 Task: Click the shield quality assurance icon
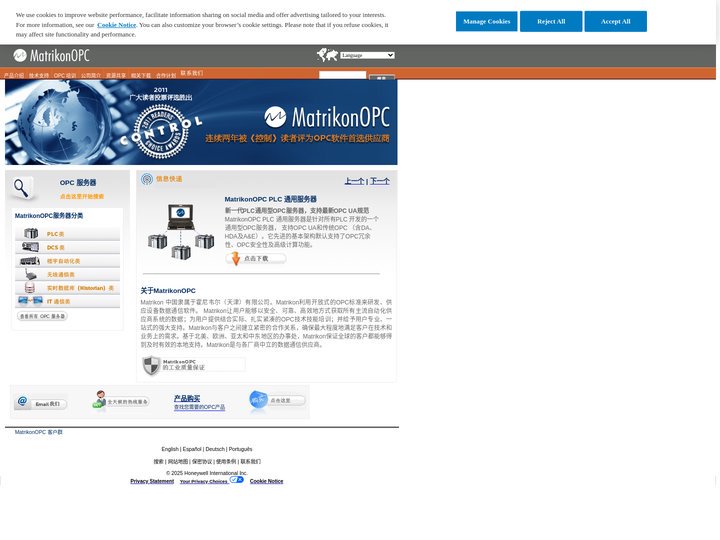(152, 366)
